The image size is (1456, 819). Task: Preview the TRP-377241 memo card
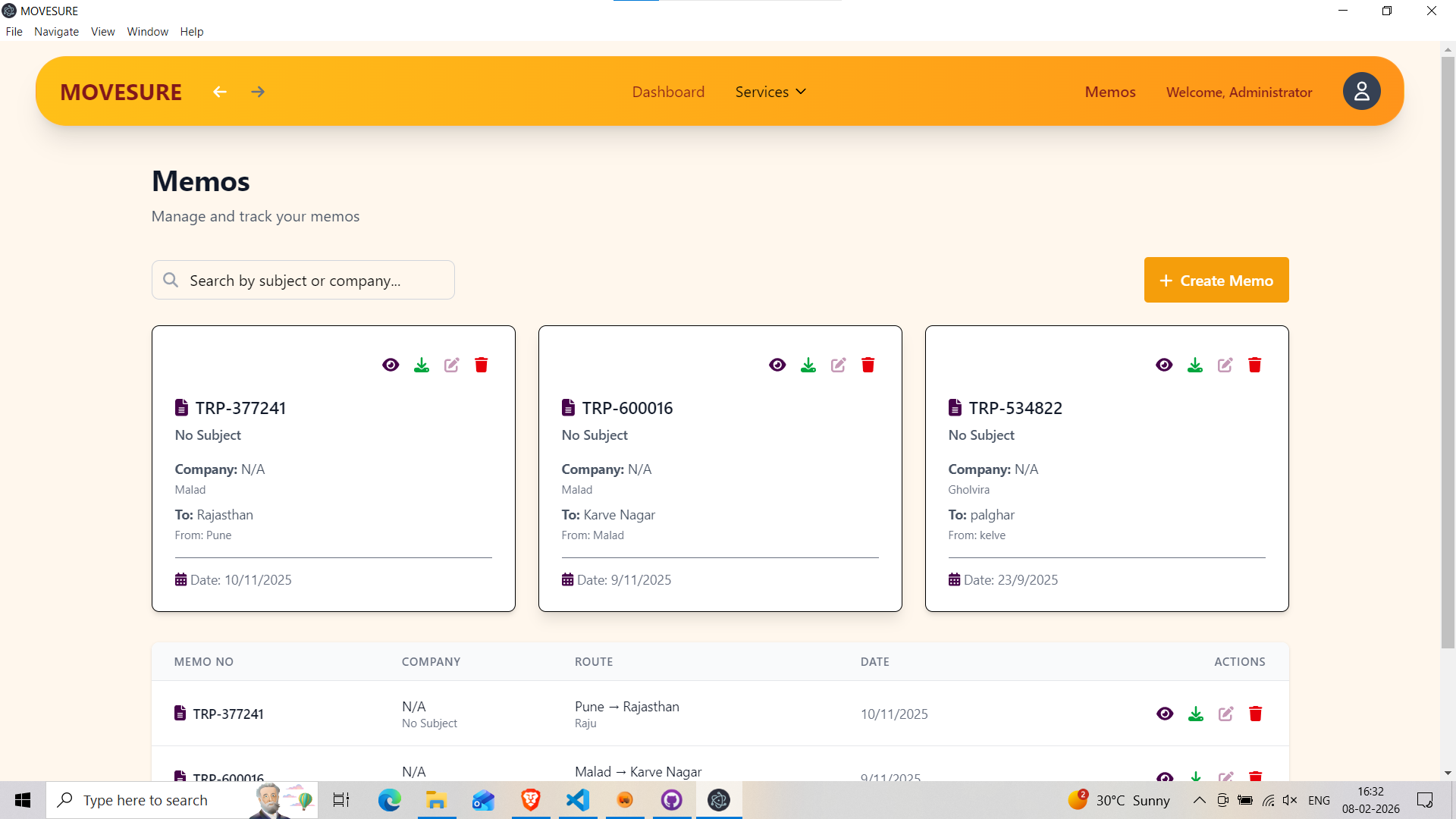[x=391, y=365]
